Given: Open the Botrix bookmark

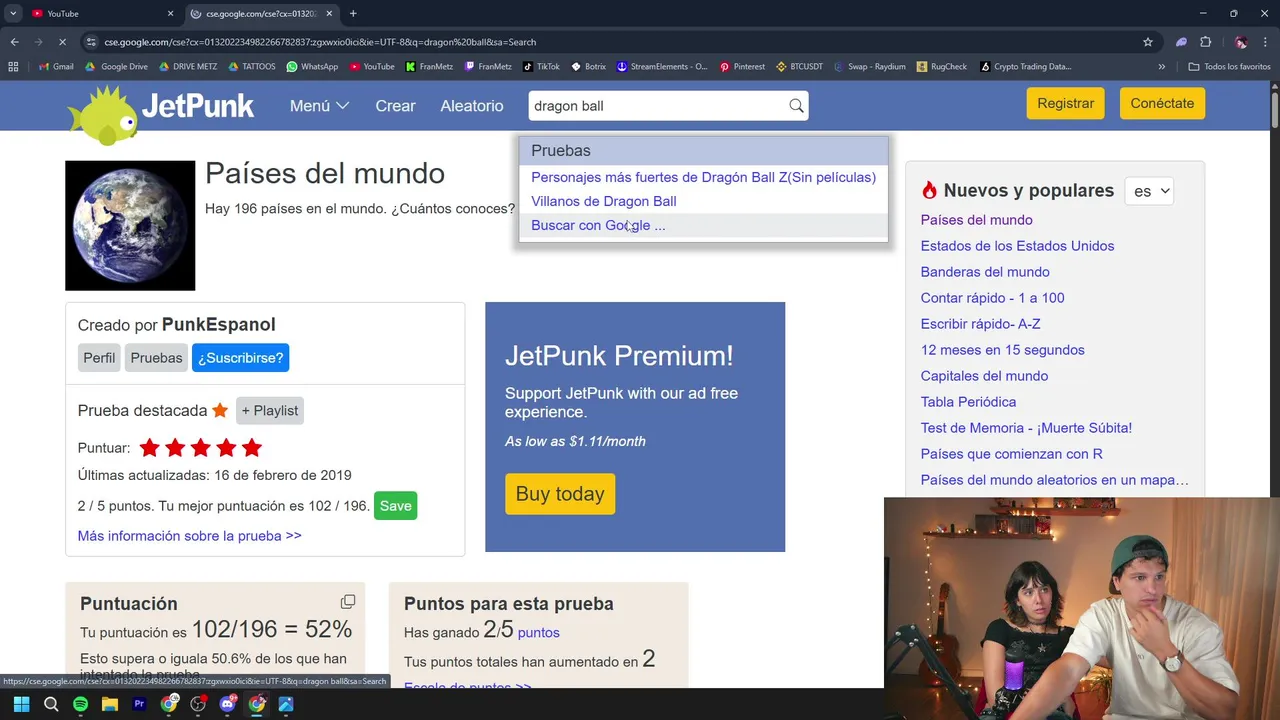Looking at the screenshot, I should pos(588,67).
